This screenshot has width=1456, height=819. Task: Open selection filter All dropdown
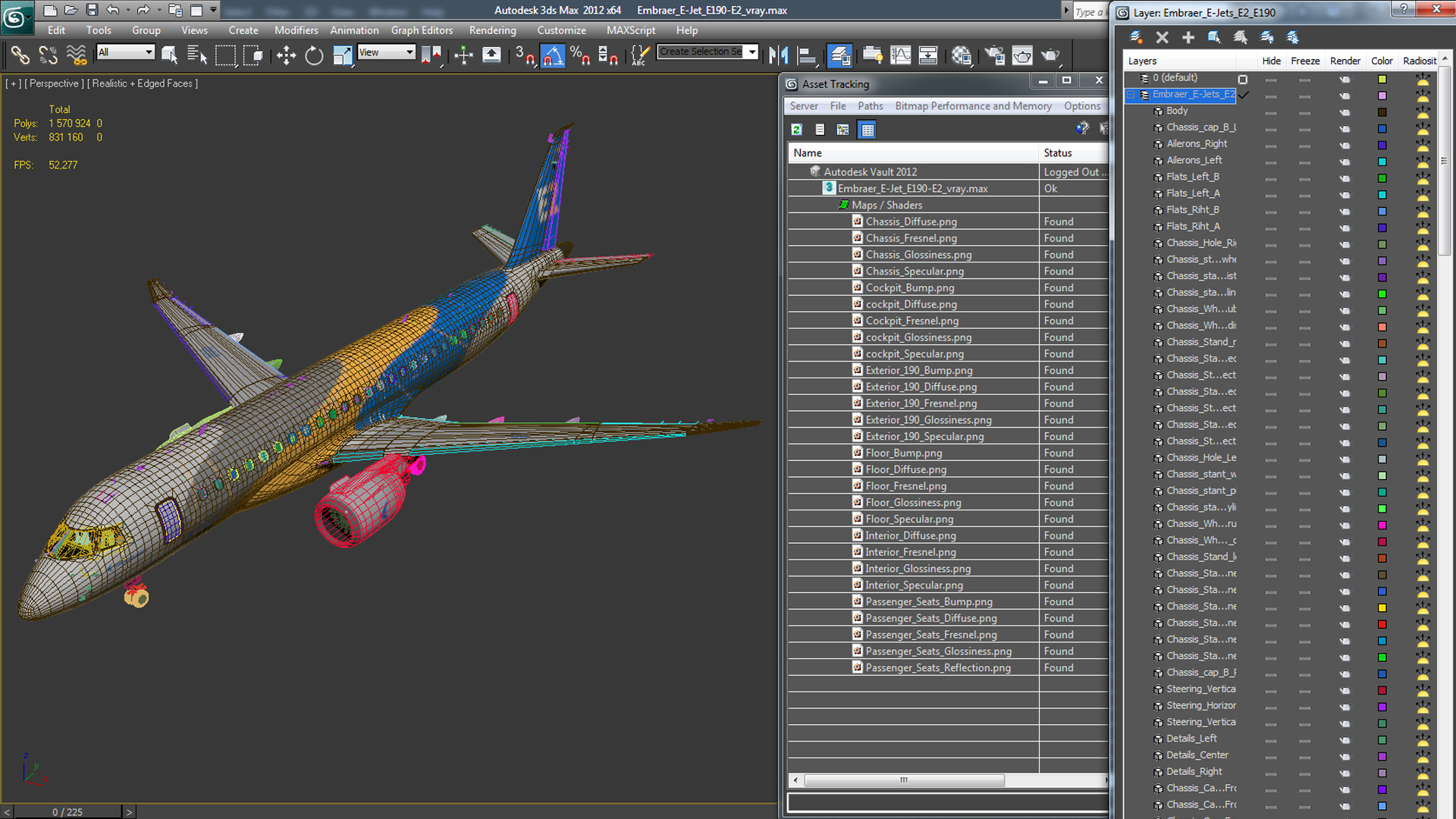click(x=125, y=52)
